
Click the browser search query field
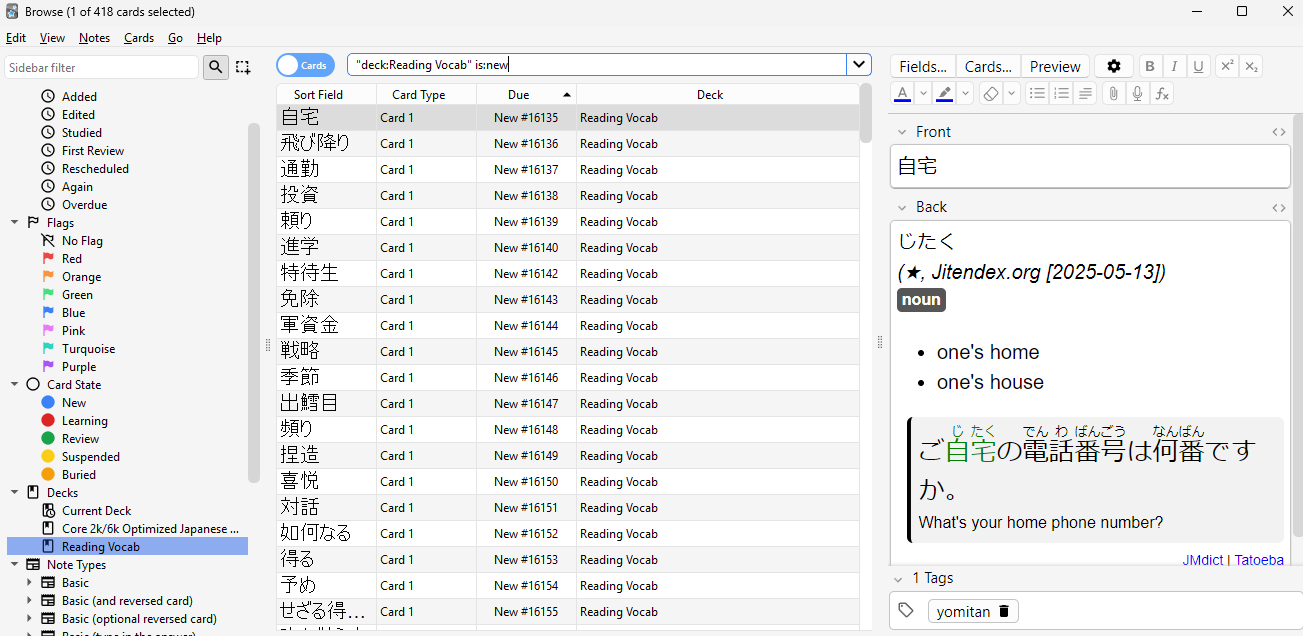[x=597, y=65]
